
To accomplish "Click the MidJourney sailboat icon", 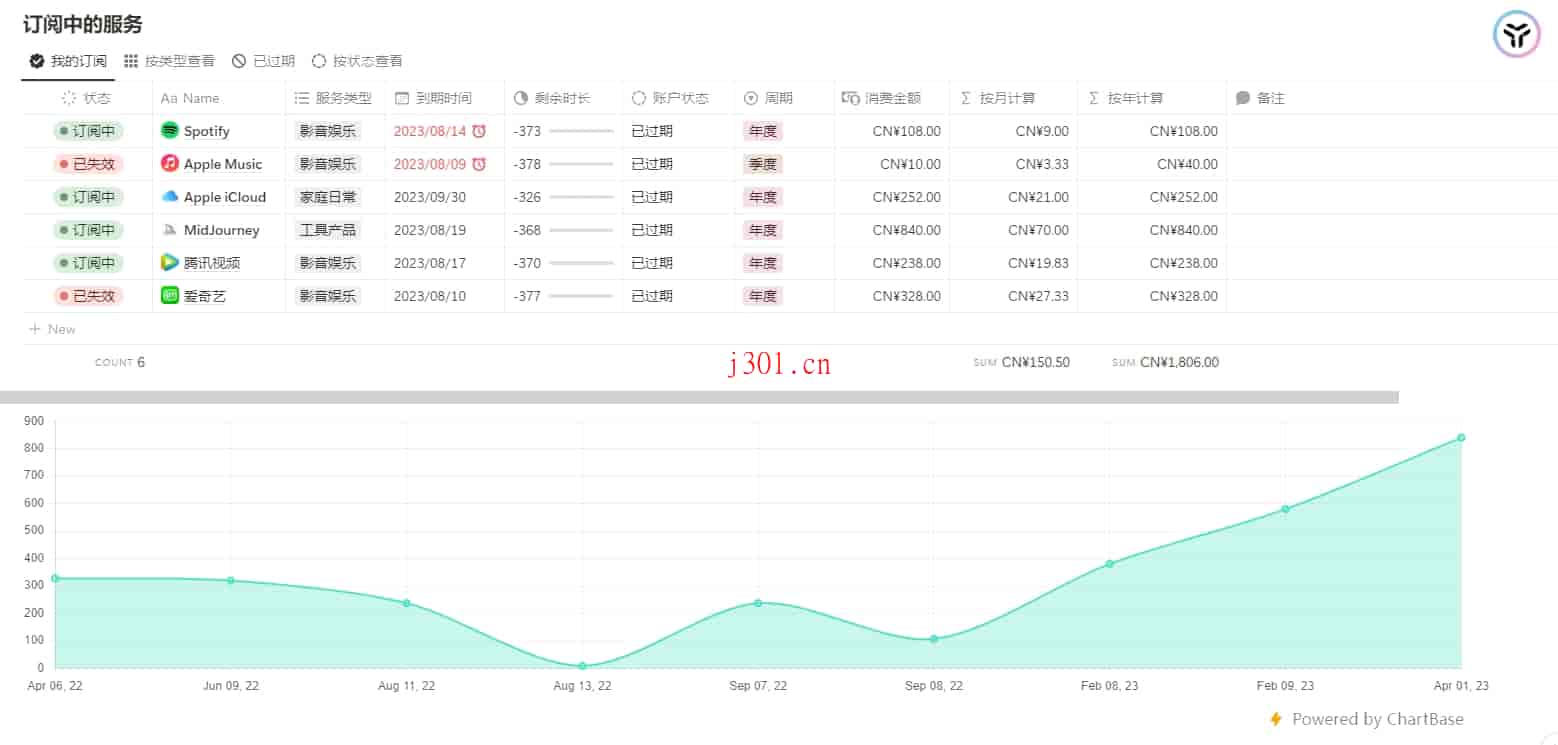I will point(170,230).
